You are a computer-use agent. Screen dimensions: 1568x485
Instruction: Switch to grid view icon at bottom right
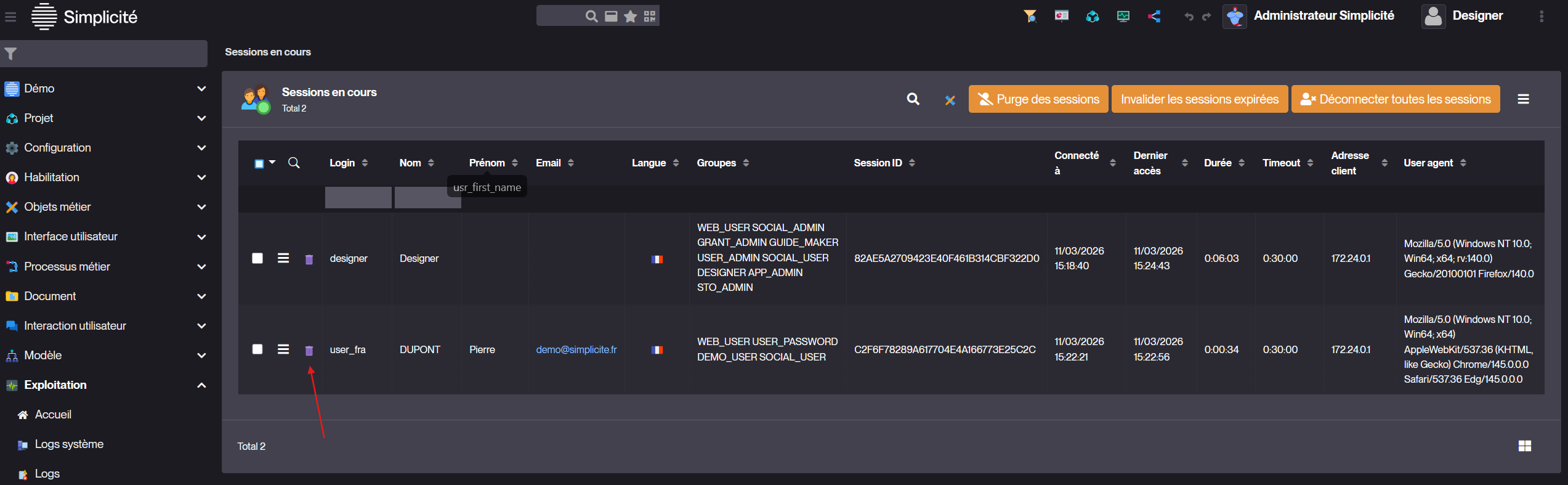[1524, 446]
